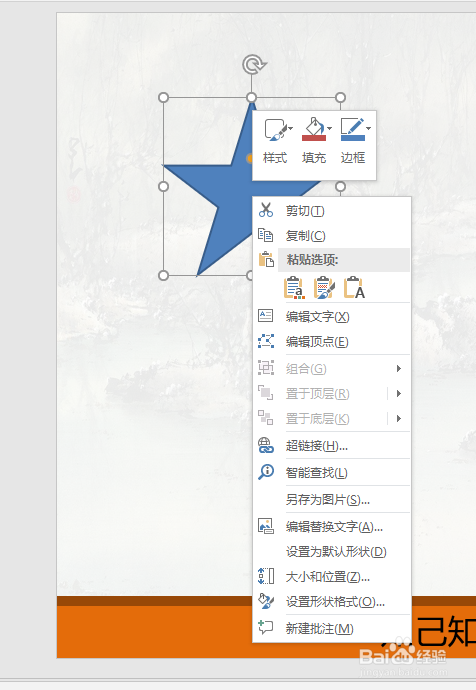Viewport: 476px width, 690px height.
Task: Expand the 组合(G) submenu arrow
Action: pos(399,368)
